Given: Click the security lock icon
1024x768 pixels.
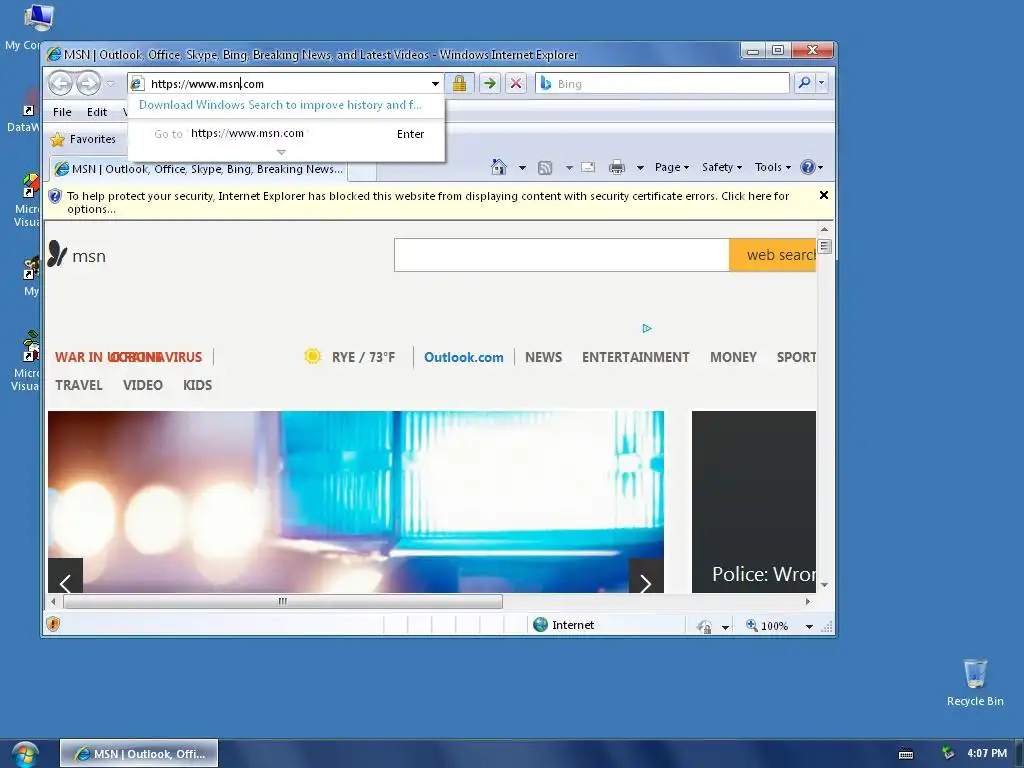Looking at the screenshot, I should [459, 83].
